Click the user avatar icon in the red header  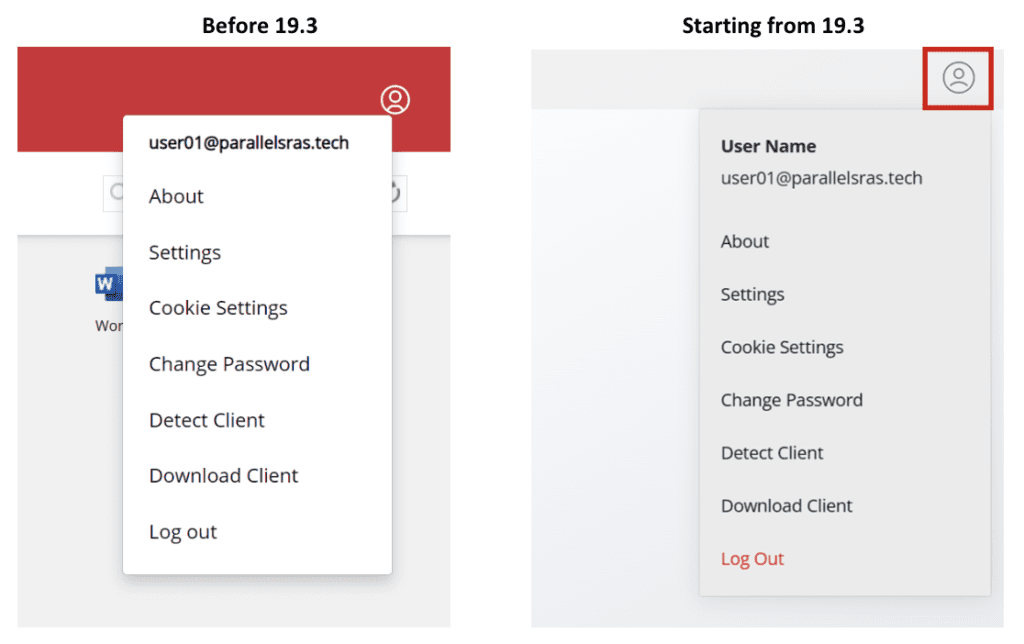[394, 99]
